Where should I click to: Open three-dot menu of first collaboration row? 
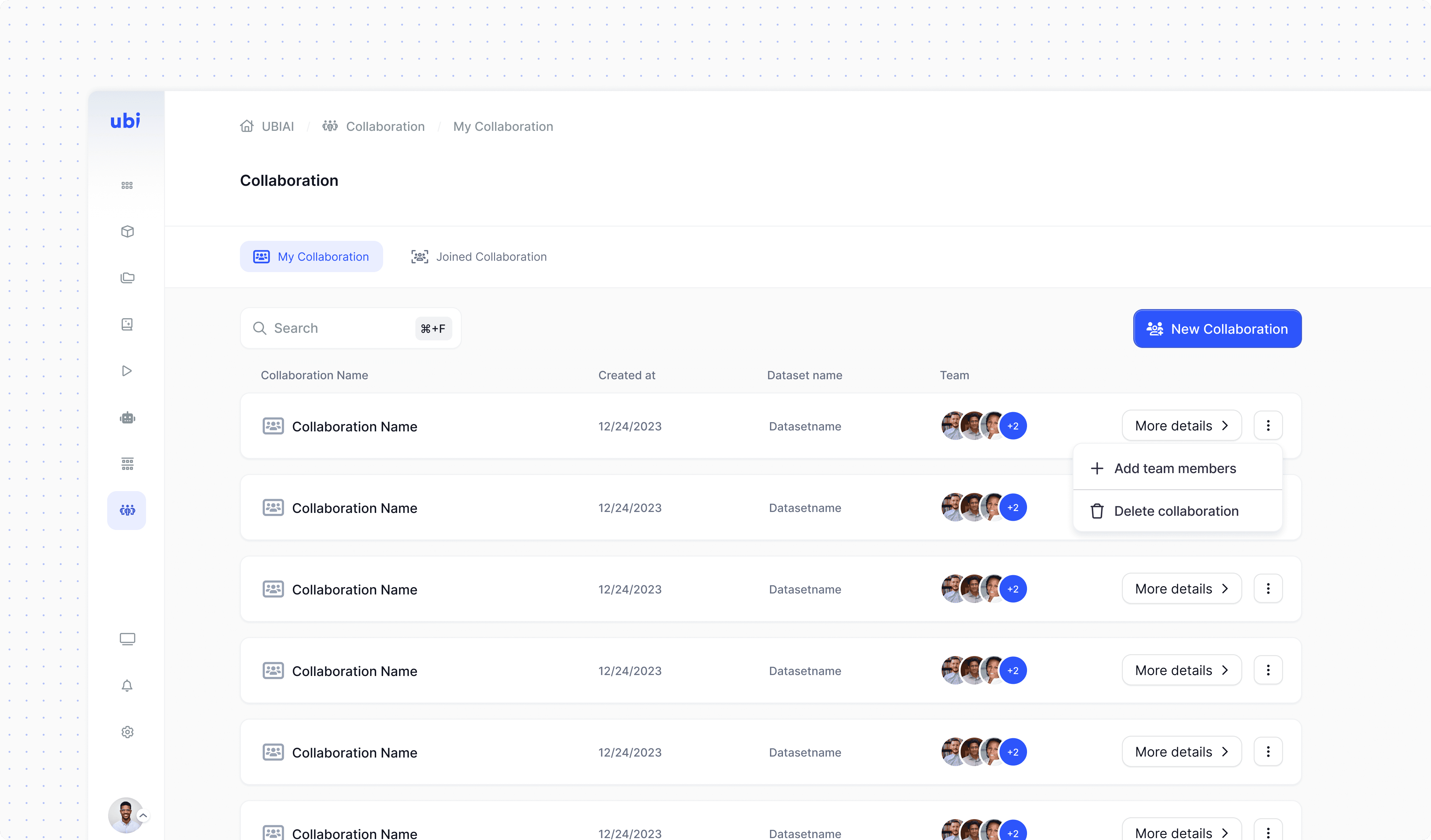pos(1268,426)
